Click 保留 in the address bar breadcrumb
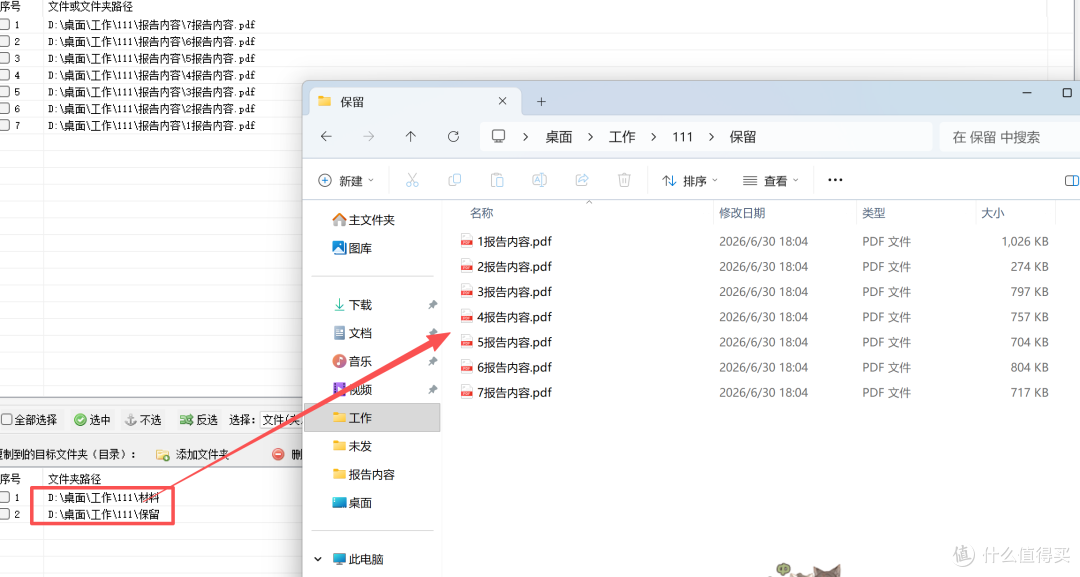The width and height of the screenshot is (1080, 577). point(742,137)
